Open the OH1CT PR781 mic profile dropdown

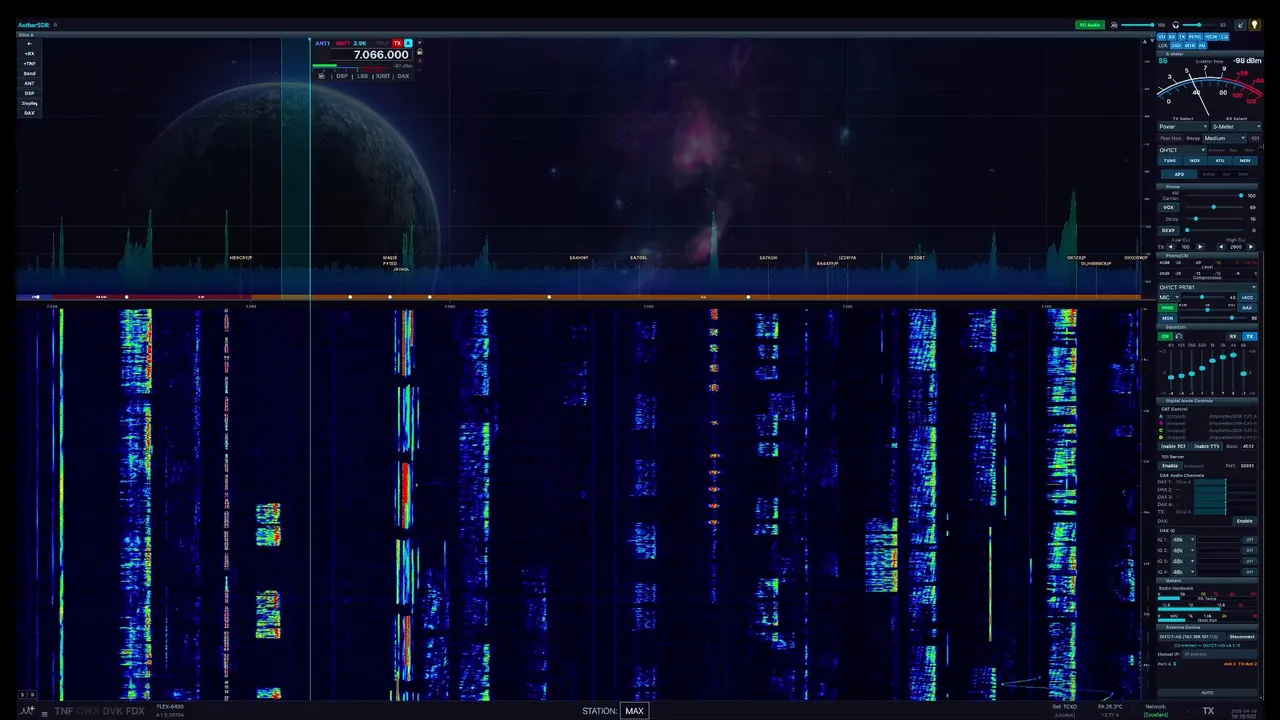pyautogui.click(x=1207, y=287)
